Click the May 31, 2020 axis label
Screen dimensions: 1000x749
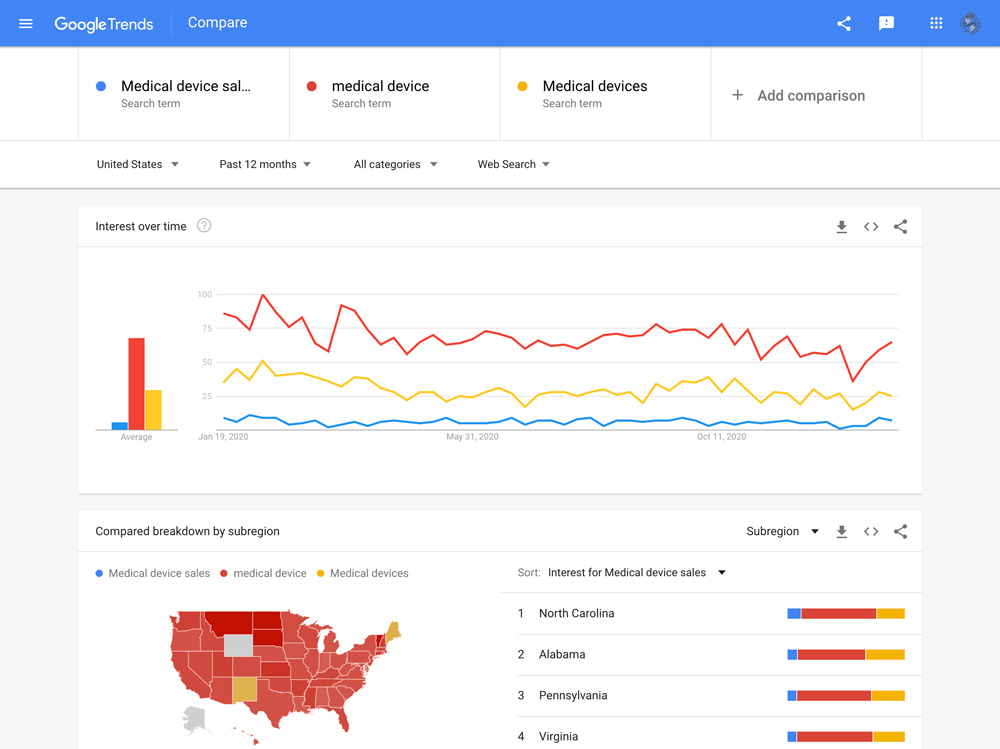tap(472, 436)
